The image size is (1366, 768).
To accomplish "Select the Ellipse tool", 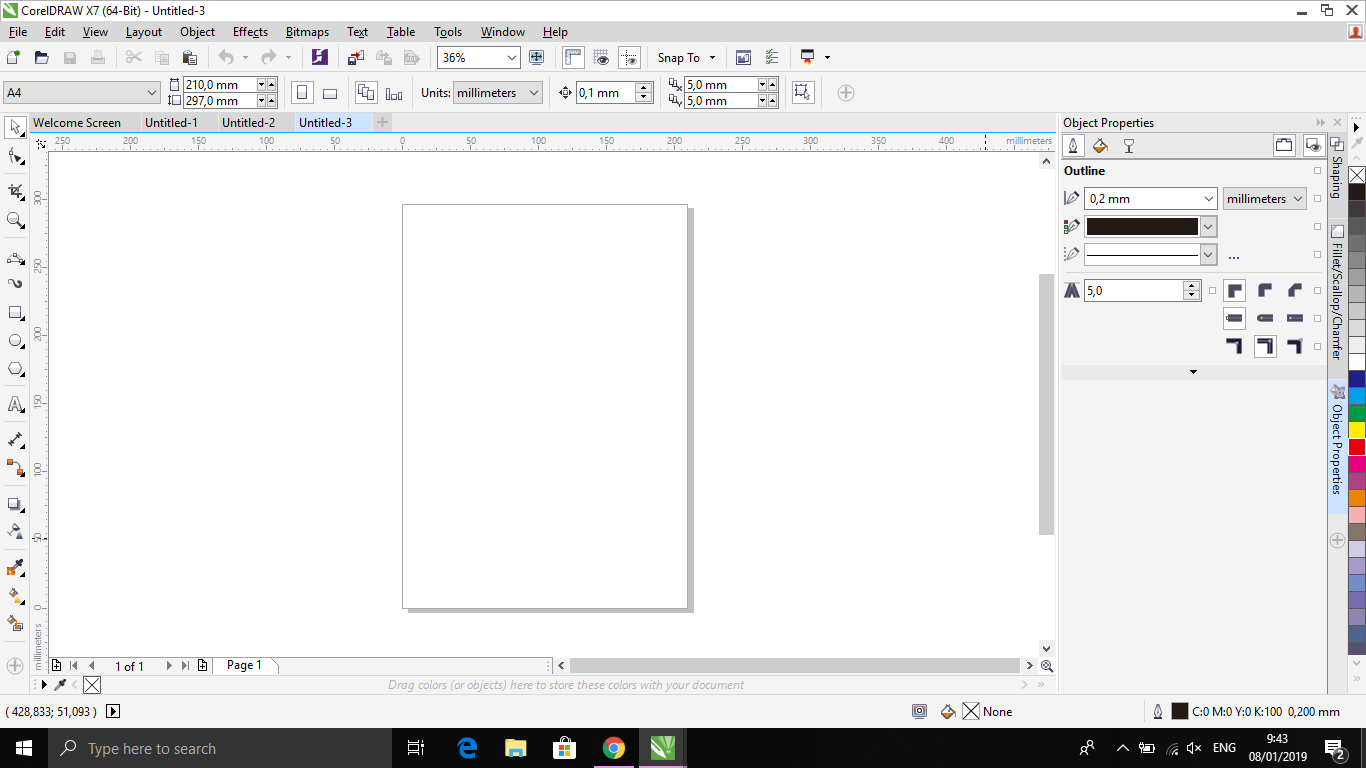I will [x=15, y=341].
